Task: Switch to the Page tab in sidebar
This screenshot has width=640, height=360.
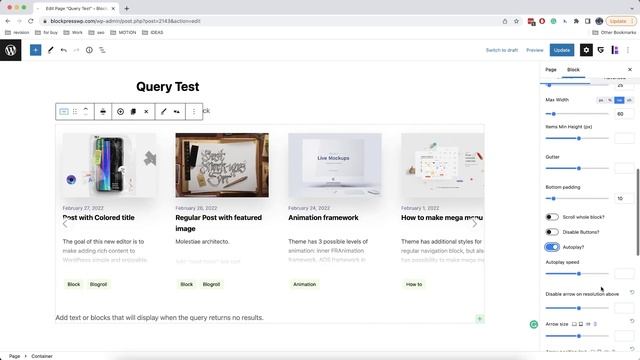Action: [x=551, y=70]
